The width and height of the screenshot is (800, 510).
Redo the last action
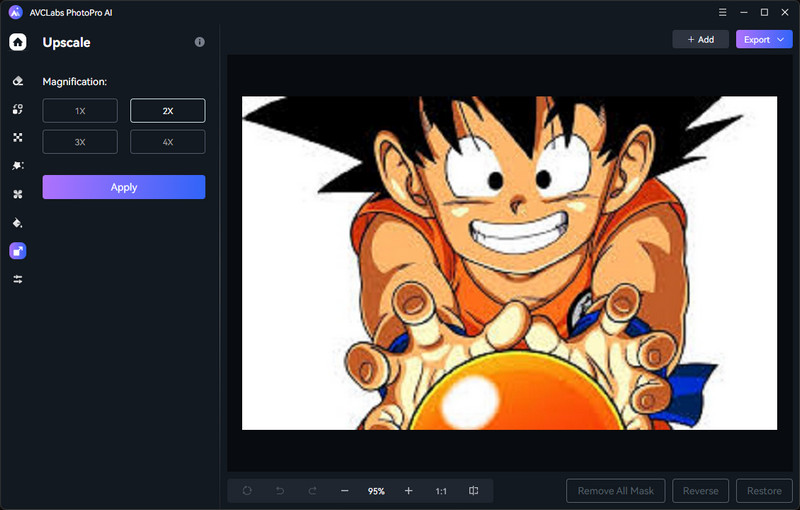tap(312, 491)
